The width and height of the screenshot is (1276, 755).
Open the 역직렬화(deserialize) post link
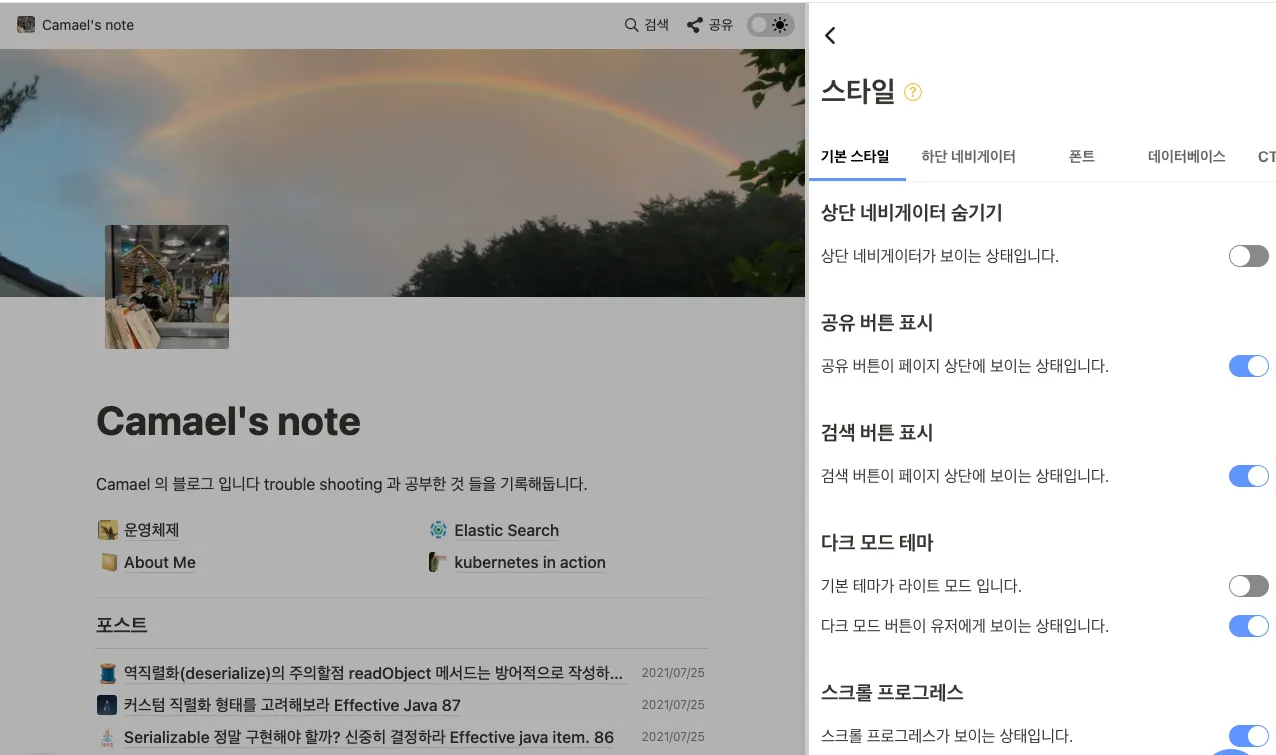(374, 673)
